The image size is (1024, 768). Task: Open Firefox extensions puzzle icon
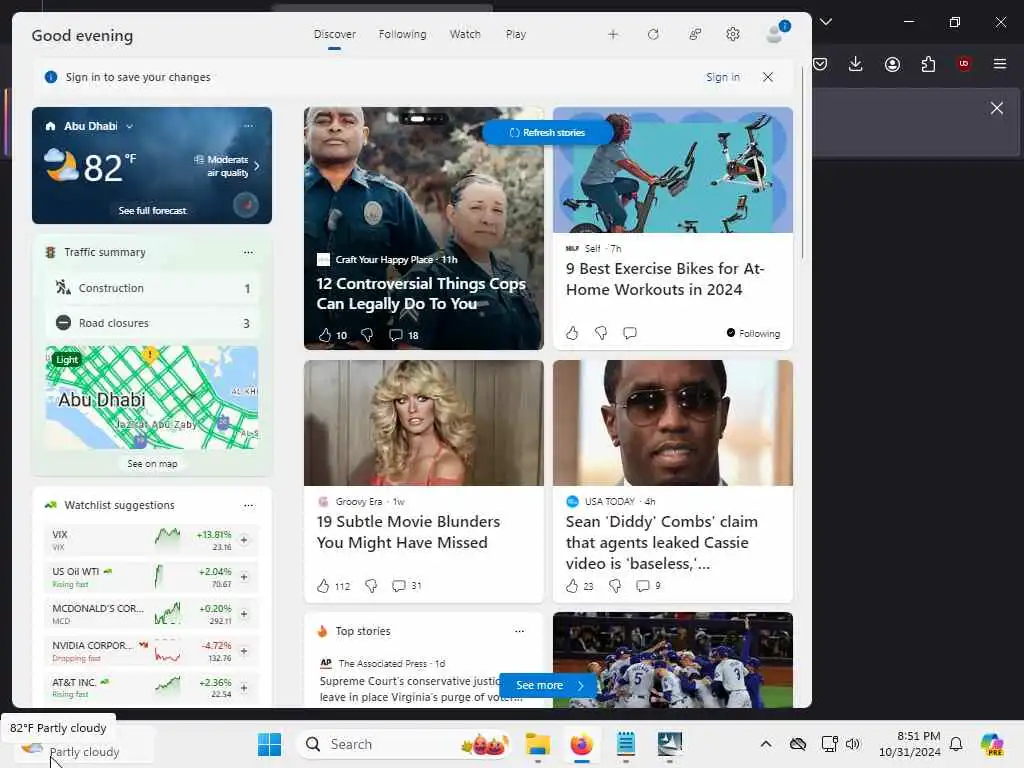tap(928, 63)
